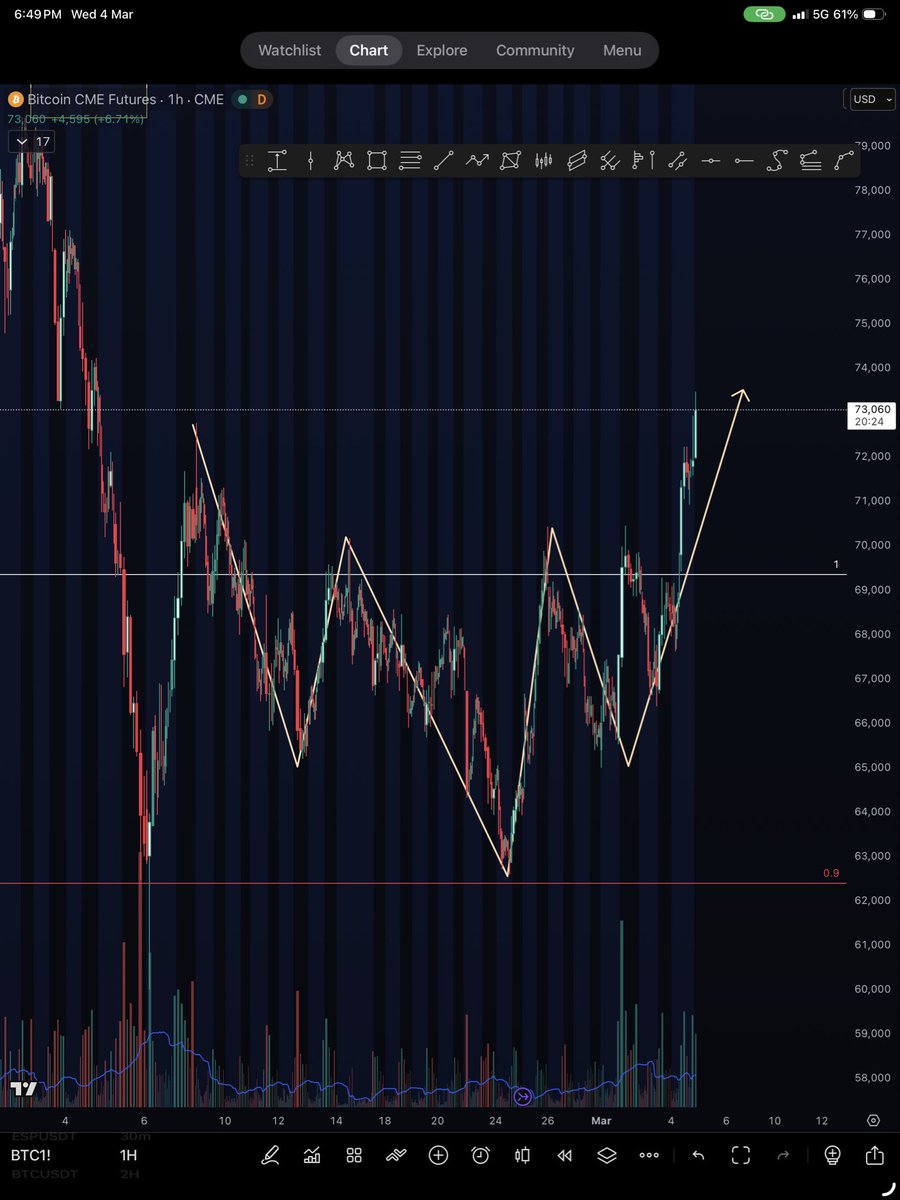This screenshot has height=1200, width=900.
Task: Select the bars pattern tool
Action: point(544,160)
